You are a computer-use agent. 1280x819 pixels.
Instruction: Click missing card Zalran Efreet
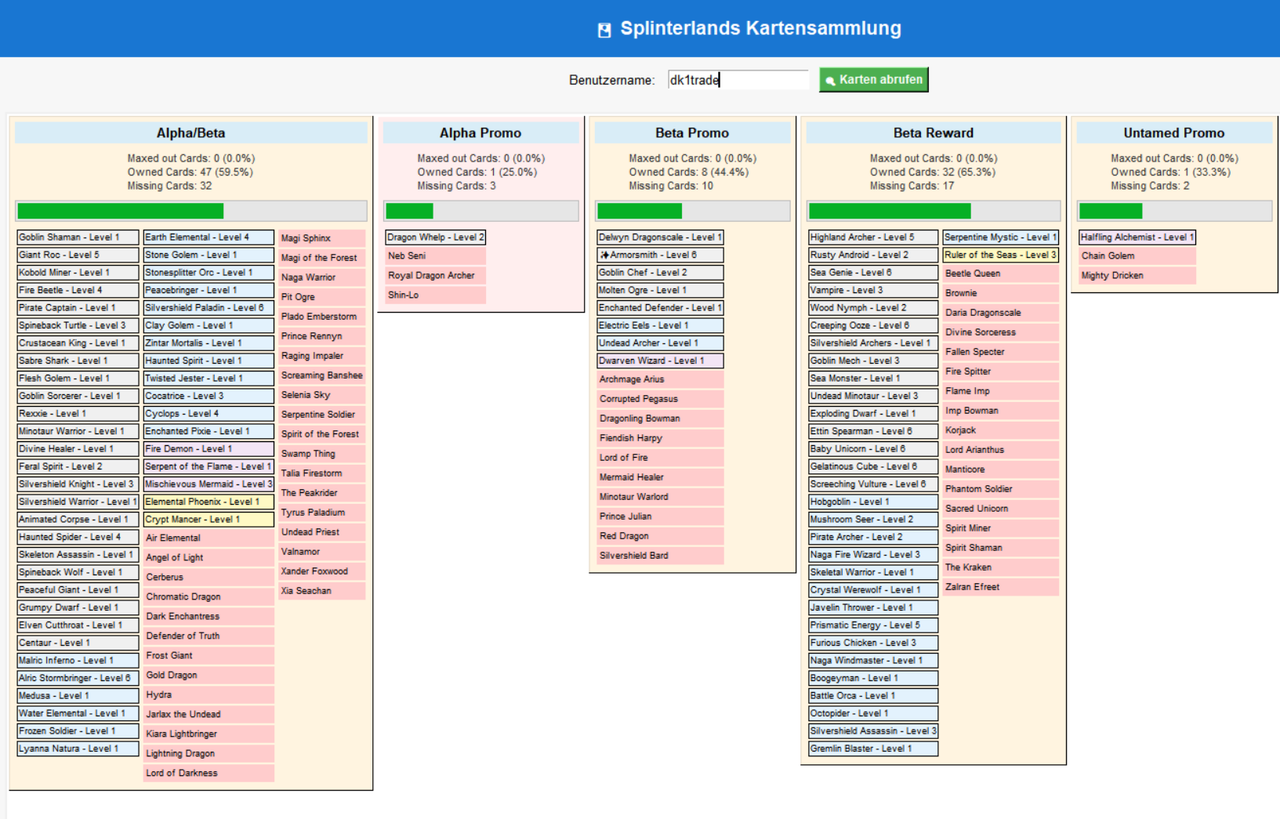(1001, 587)
